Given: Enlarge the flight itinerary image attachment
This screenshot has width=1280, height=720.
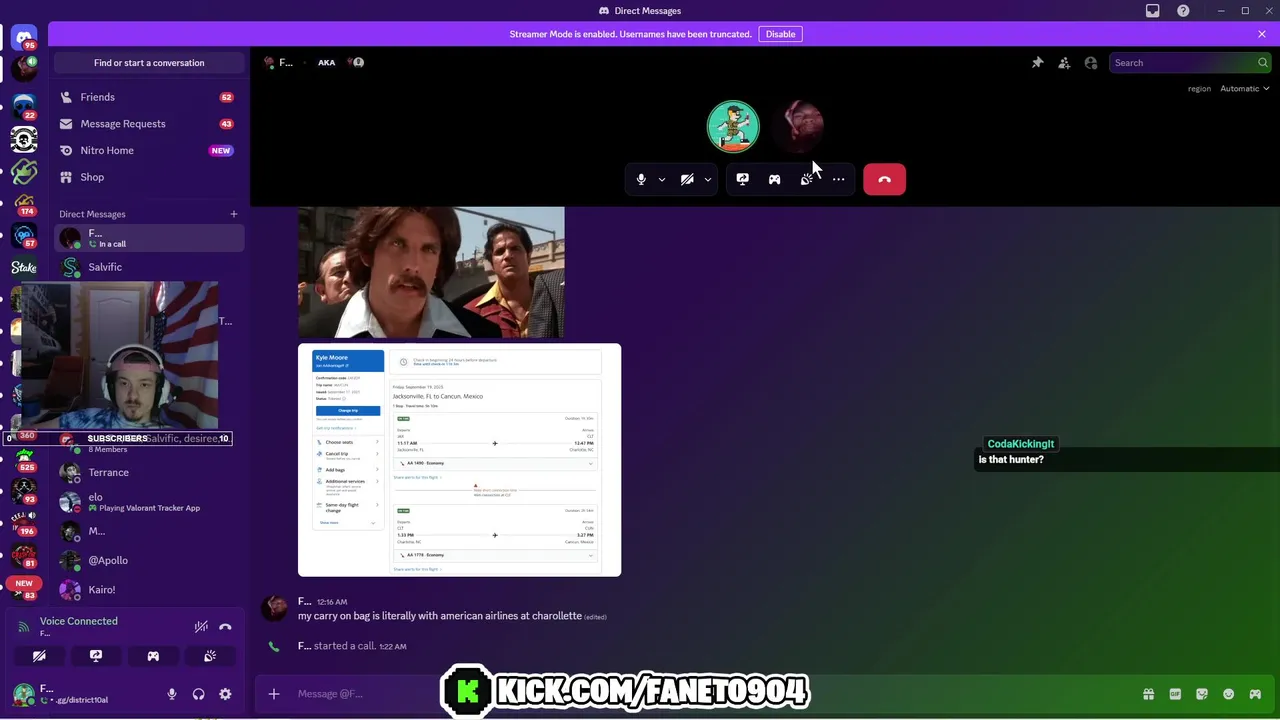Looking at the screenshot, I should point(459,460).
